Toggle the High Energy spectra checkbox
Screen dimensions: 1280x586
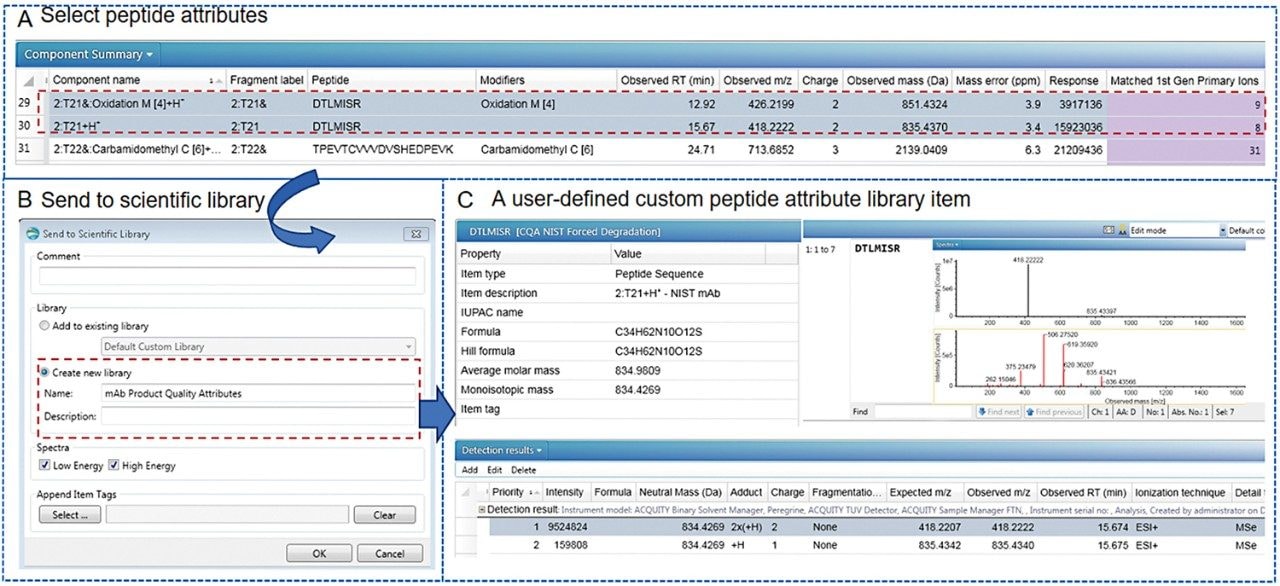[x=115, y=464]
